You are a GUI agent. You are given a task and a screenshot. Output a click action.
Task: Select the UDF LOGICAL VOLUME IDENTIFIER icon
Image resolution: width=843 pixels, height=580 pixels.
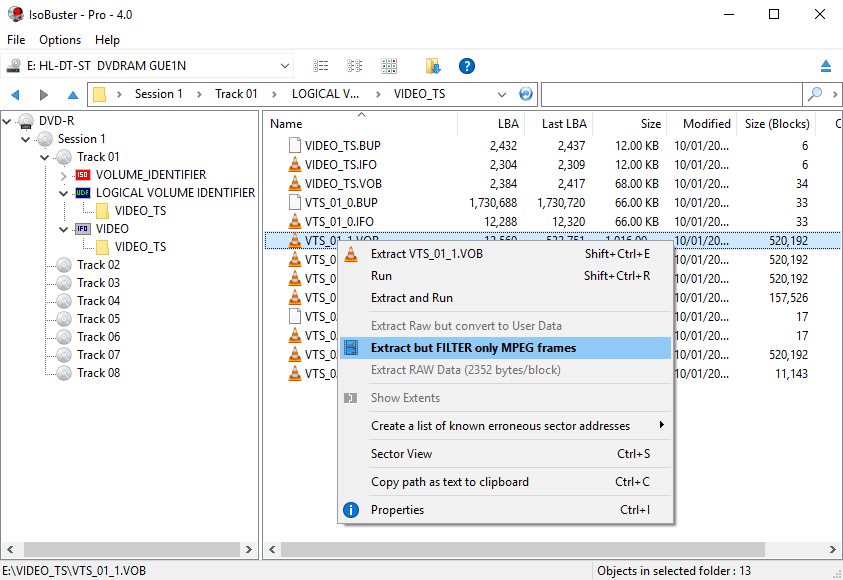(83, 192)
